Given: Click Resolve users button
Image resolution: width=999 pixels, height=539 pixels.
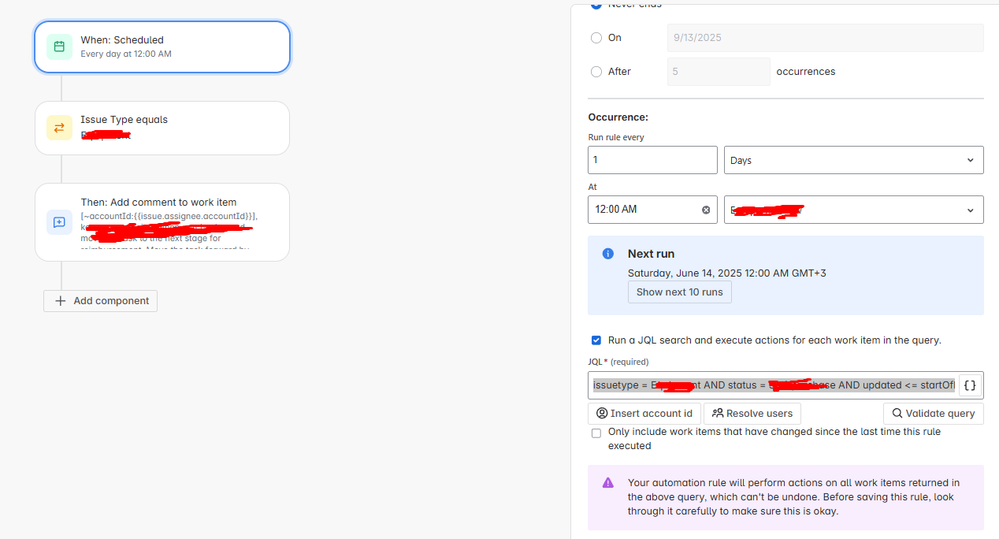Looking at the screenshot, I should click(x=752, y=413).
